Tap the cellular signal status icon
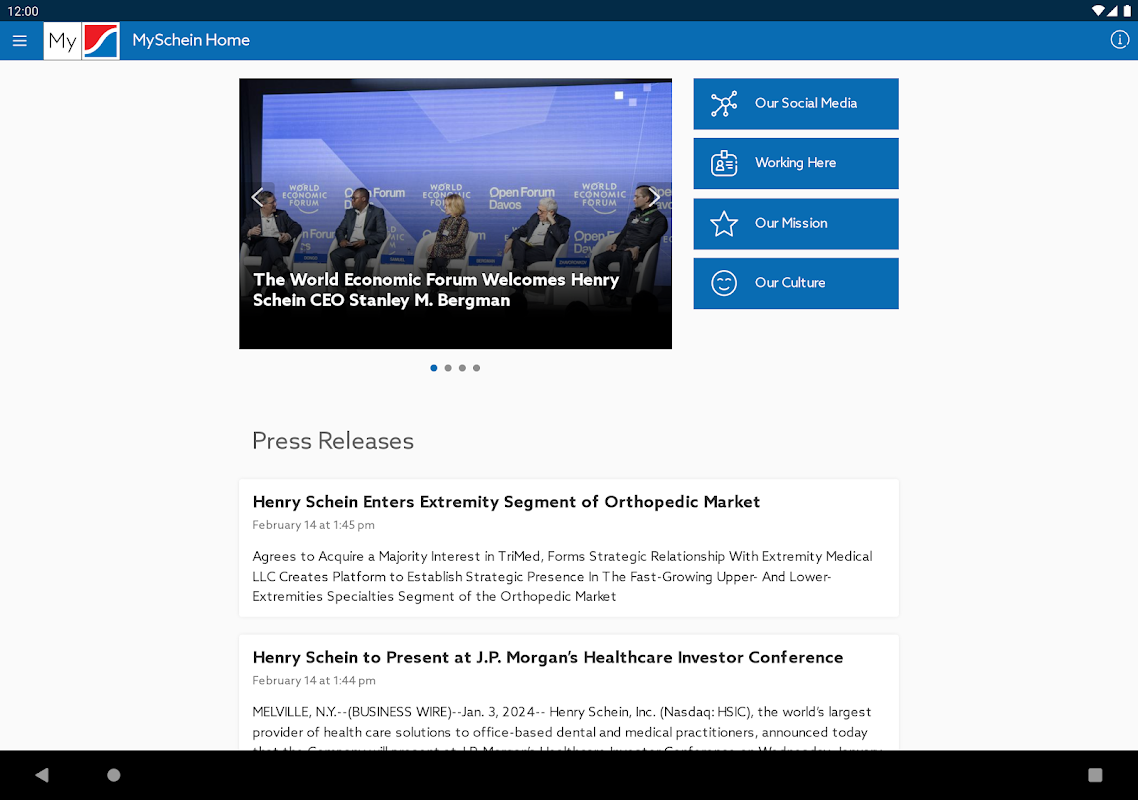 point(1113,11)
